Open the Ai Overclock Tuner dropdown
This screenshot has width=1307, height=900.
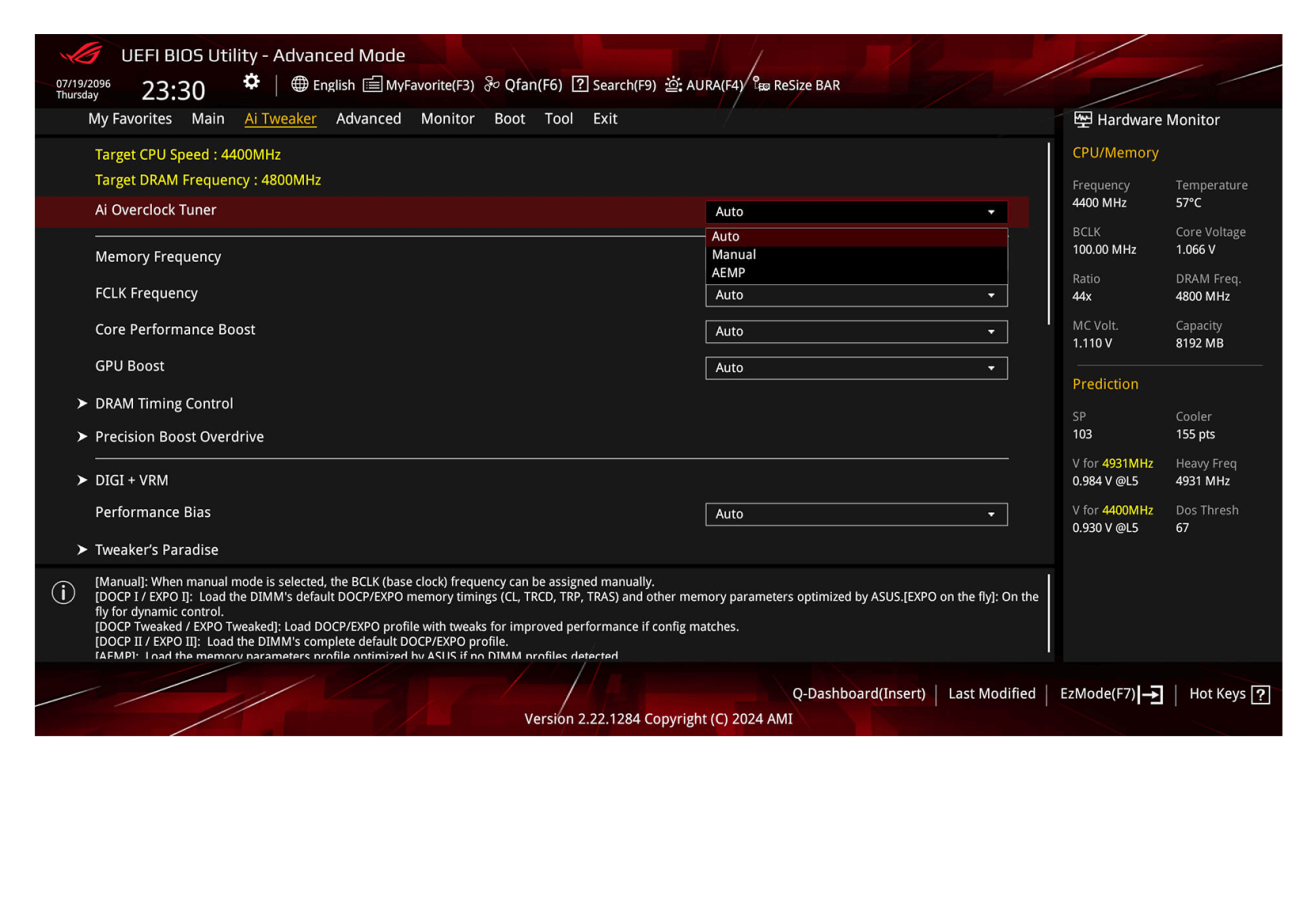click(856, 212)
